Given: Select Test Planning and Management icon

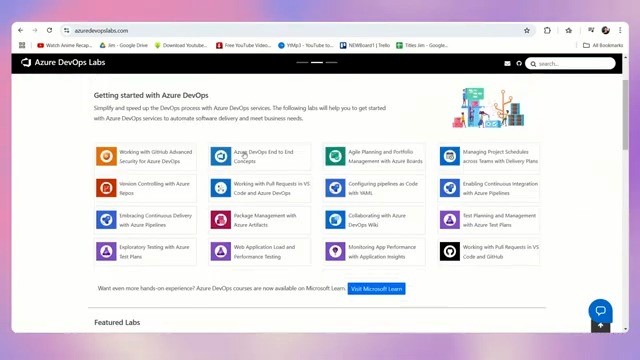Looking at the screenshot, I should click(450, 220).
